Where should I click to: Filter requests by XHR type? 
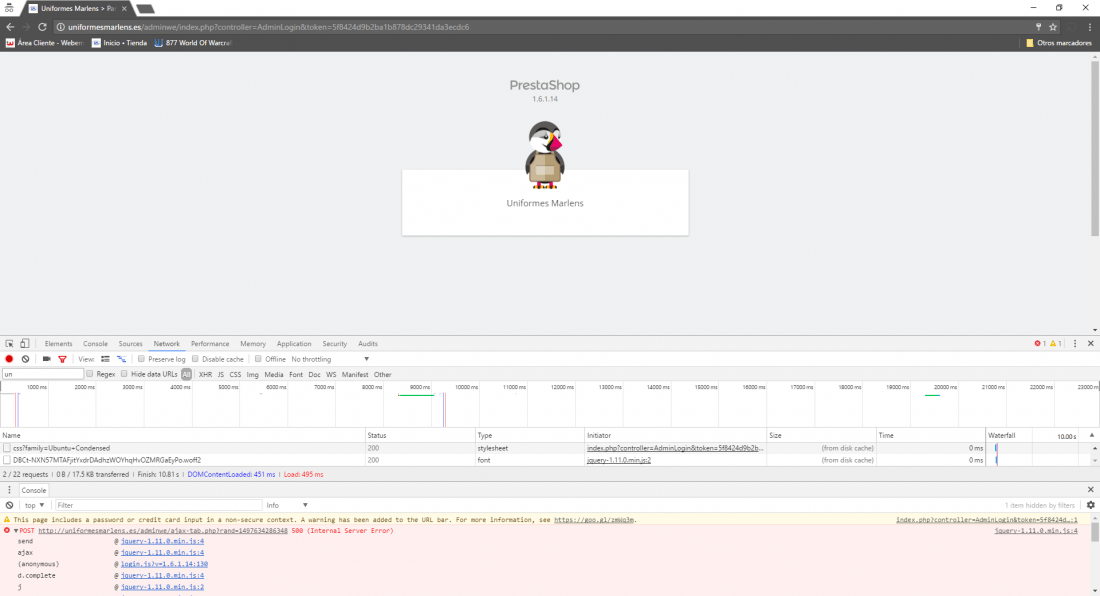click(205, 374)
